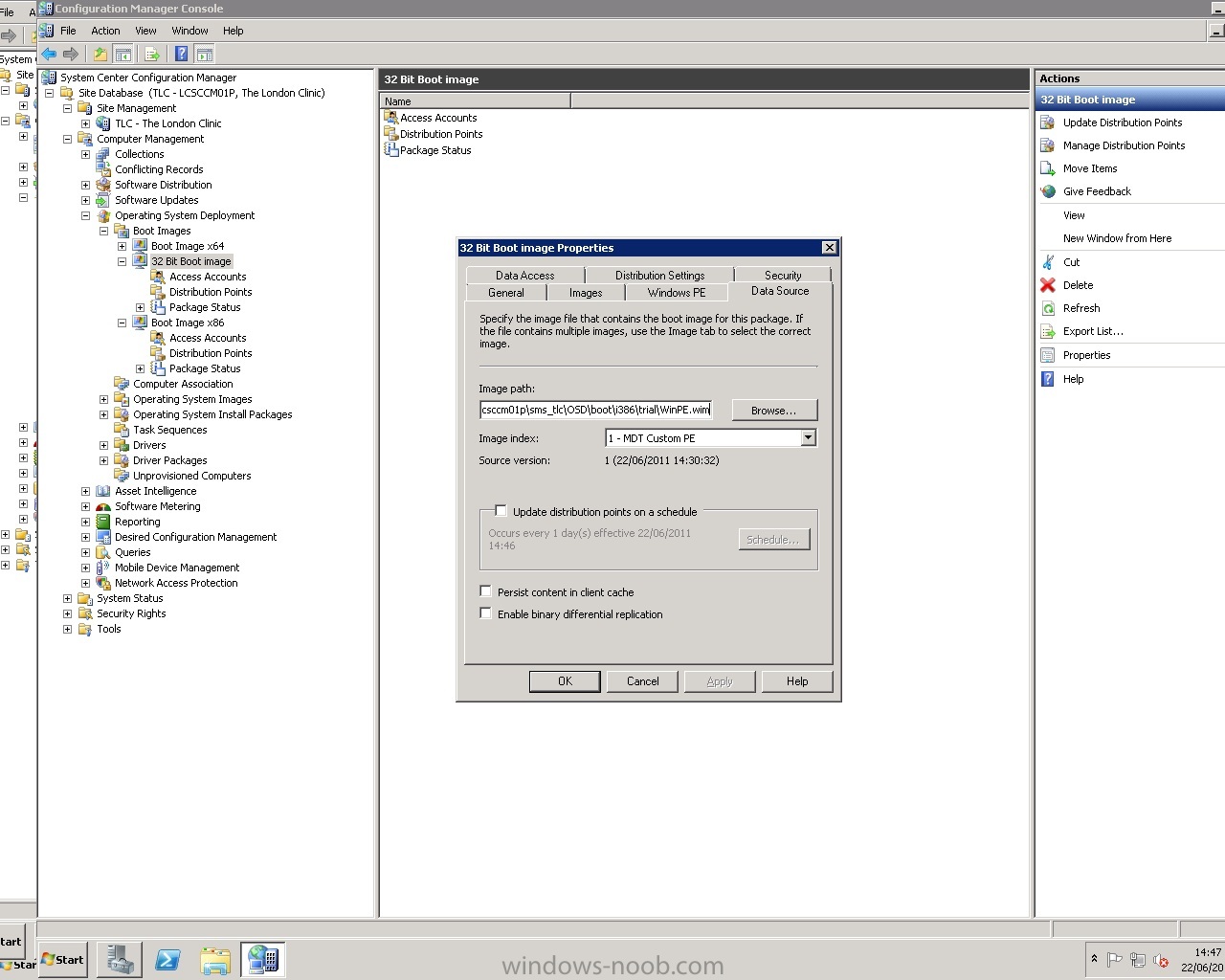Viewport: 1225px width, 980px height.
Task: Show hidden system tray icons arrow
Action: pos(1094,959)
